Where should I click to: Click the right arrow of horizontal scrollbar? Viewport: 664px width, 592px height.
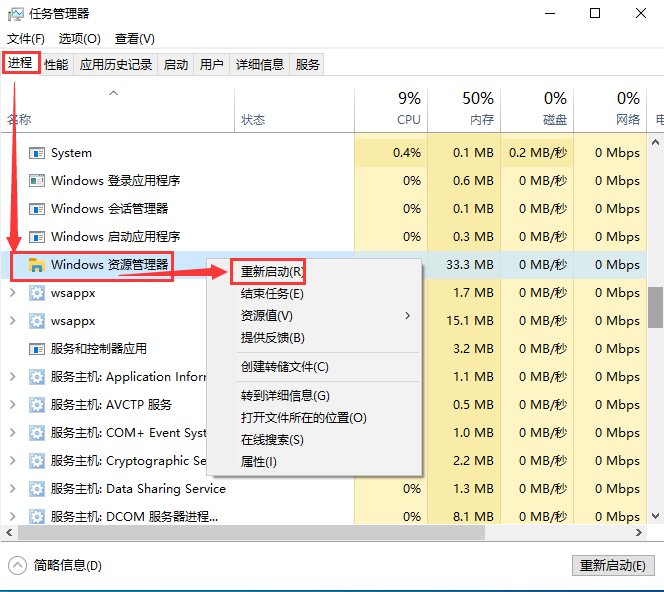pyautogui.click(x=639, y=533)
